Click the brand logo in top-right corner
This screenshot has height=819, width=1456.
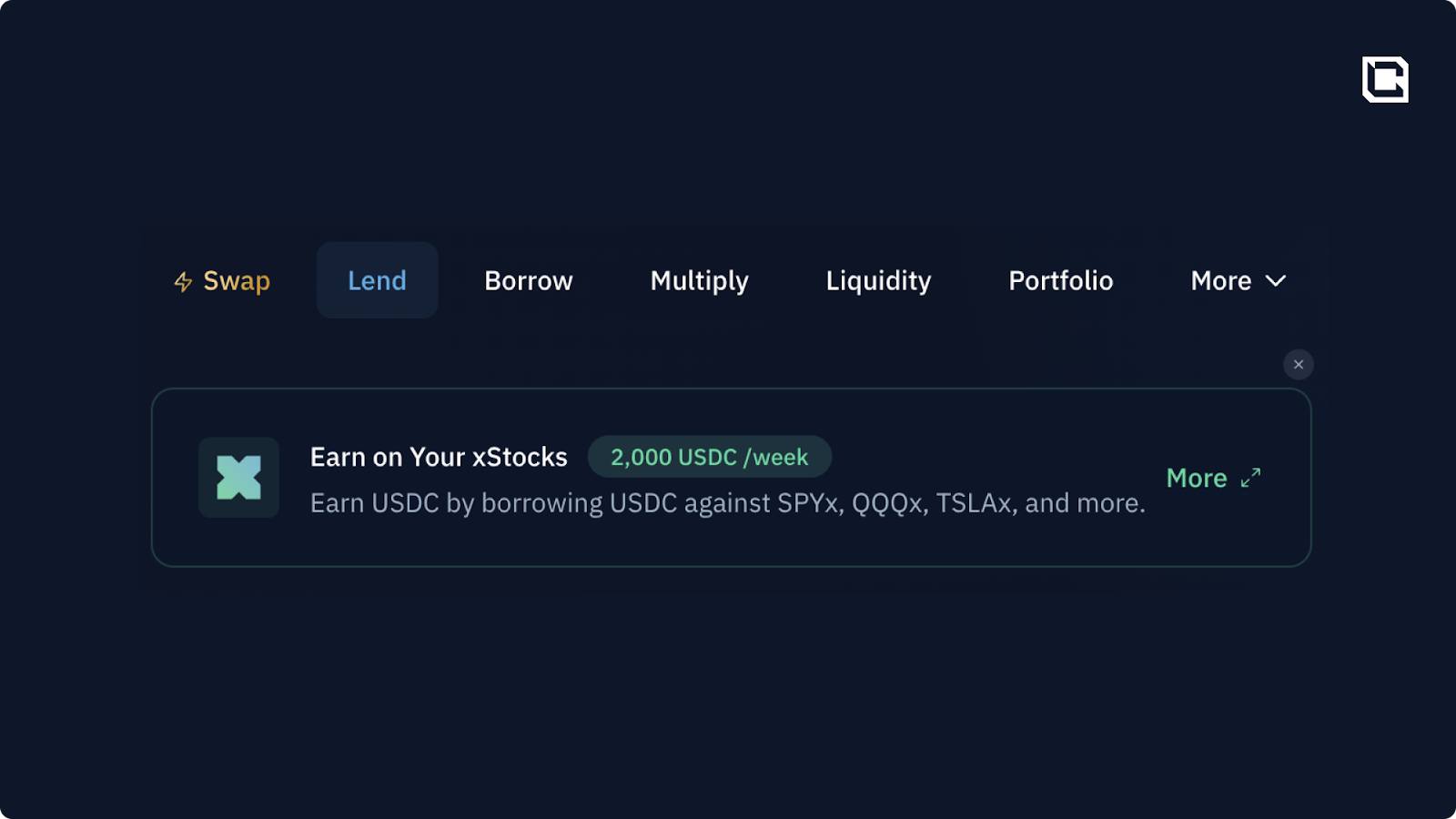click(x=1385, y=80)
